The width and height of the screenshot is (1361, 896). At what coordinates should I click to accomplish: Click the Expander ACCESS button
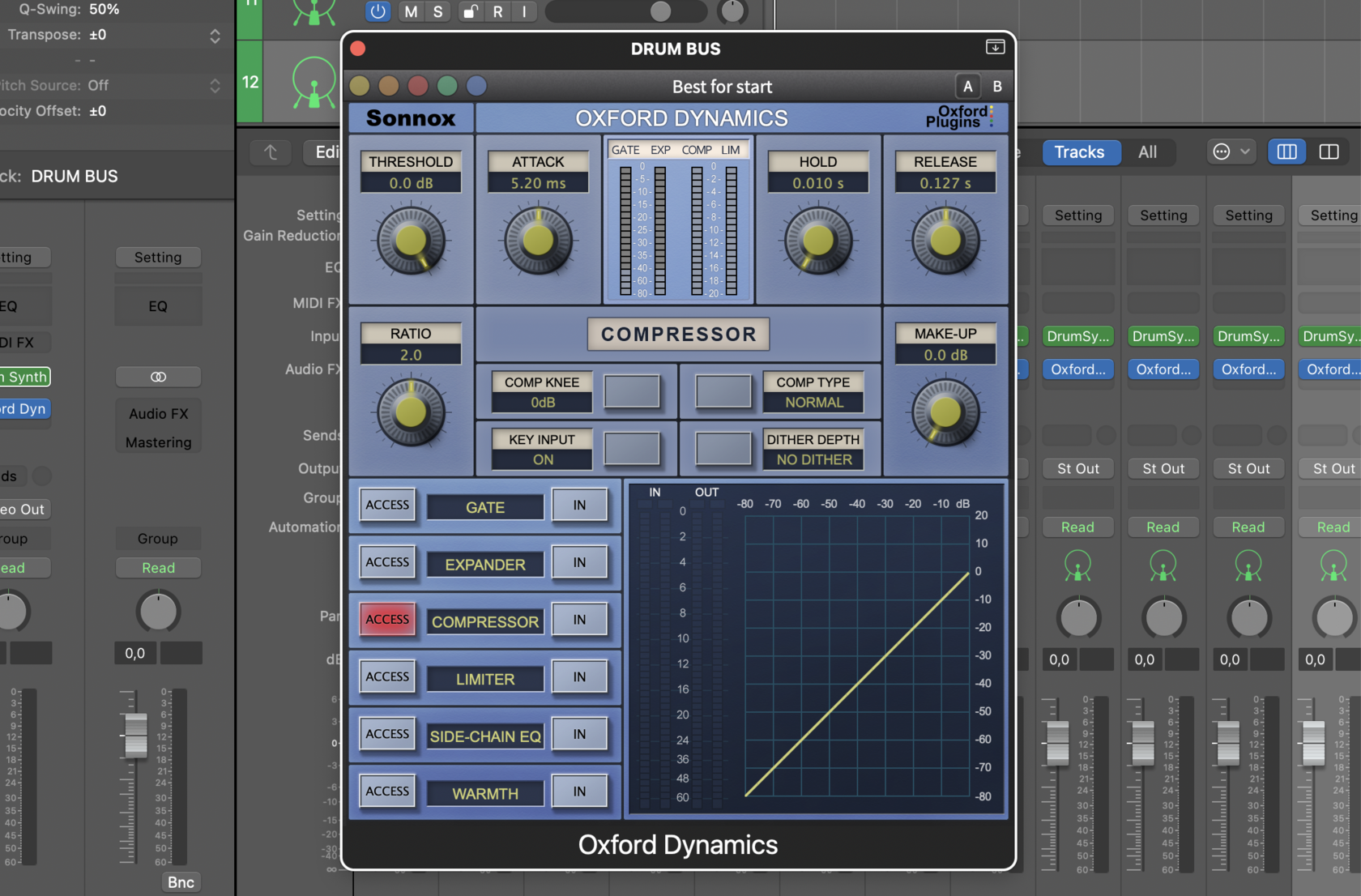pos(387,562)
